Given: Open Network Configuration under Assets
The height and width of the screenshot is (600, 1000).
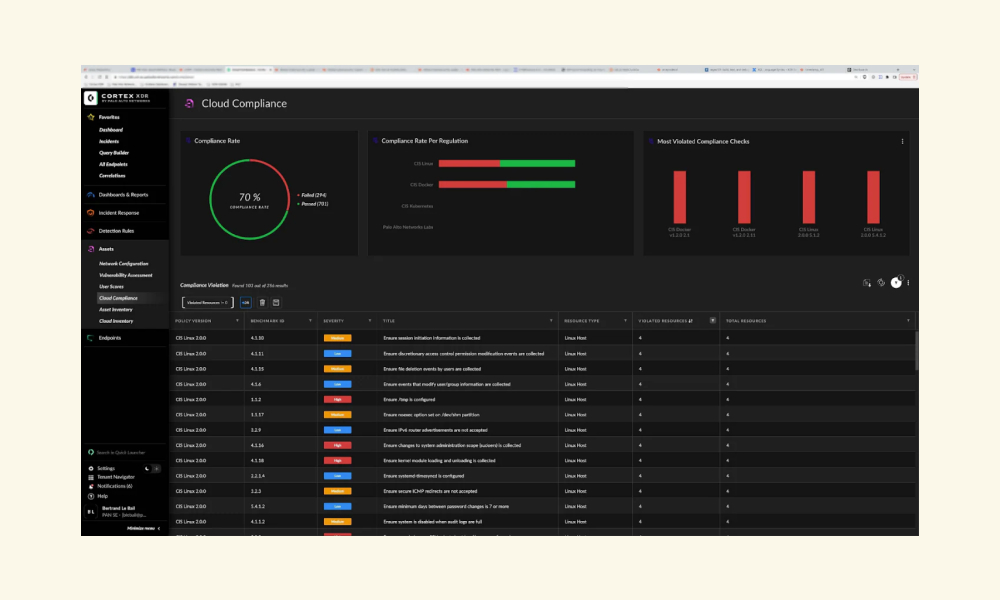Looking at the screenshot, I should point(124,264).
